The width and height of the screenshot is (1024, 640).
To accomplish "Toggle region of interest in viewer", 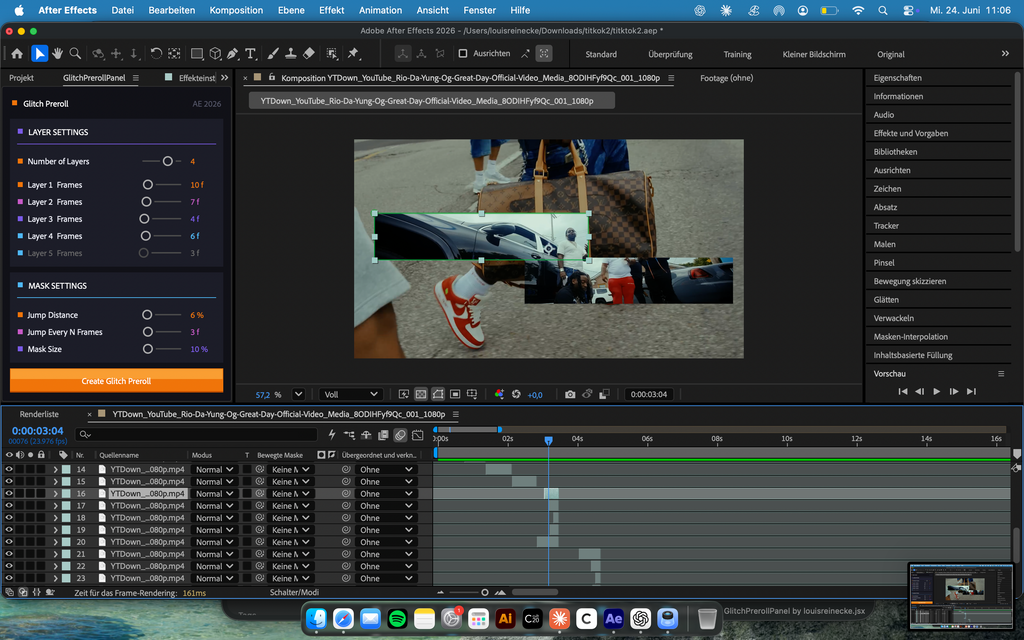I will tap(455, 394).
